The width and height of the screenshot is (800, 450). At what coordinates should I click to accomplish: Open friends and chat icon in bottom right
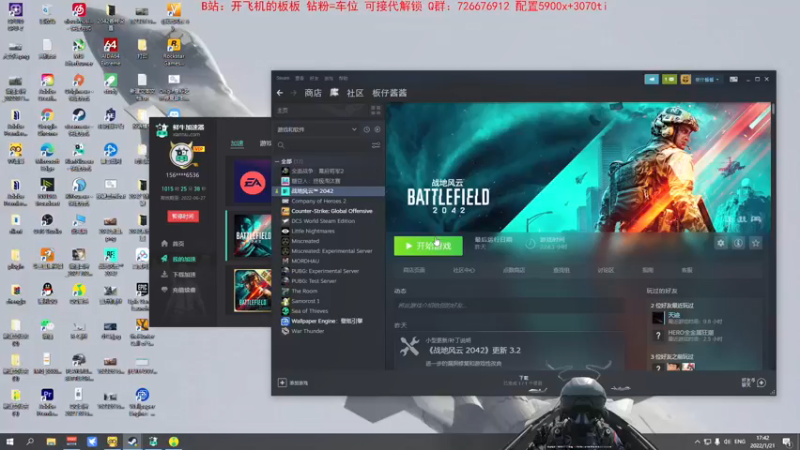[761, 383]
